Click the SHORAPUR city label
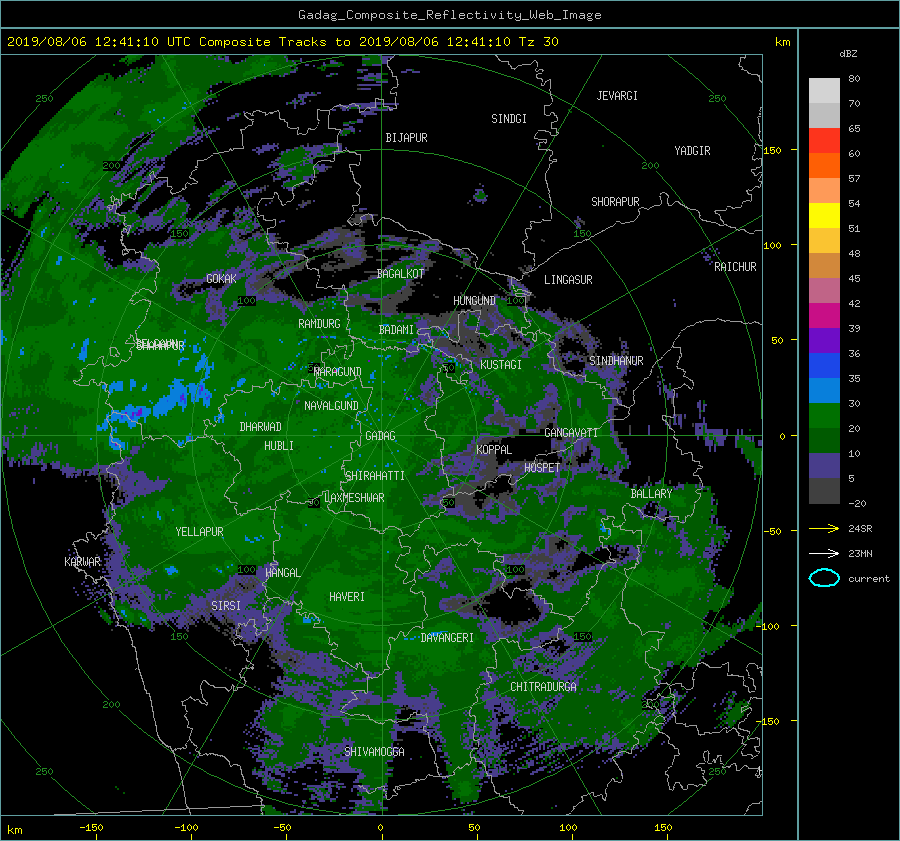900x841 pixels. [615, 202]
